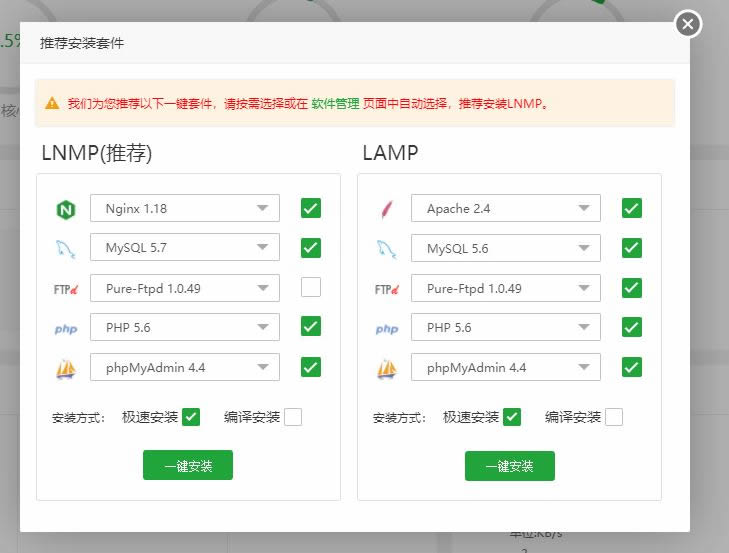The height and width of the screenshot is (553, 729).
Task: Click the php logo icon in LNMP
Action: 66,329
